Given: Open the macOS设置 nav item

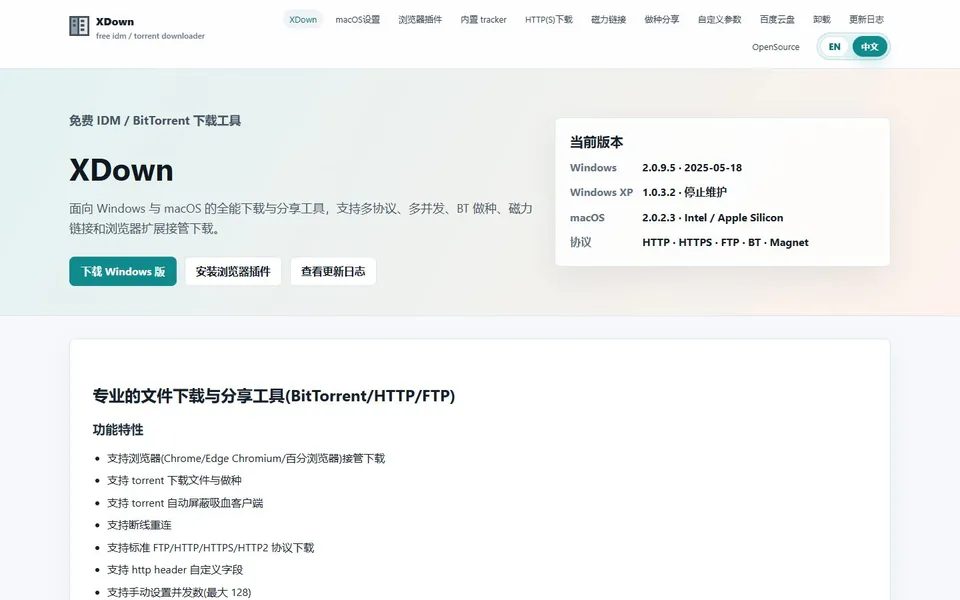Looking at the screenshot, I should [x=358, y=20].
